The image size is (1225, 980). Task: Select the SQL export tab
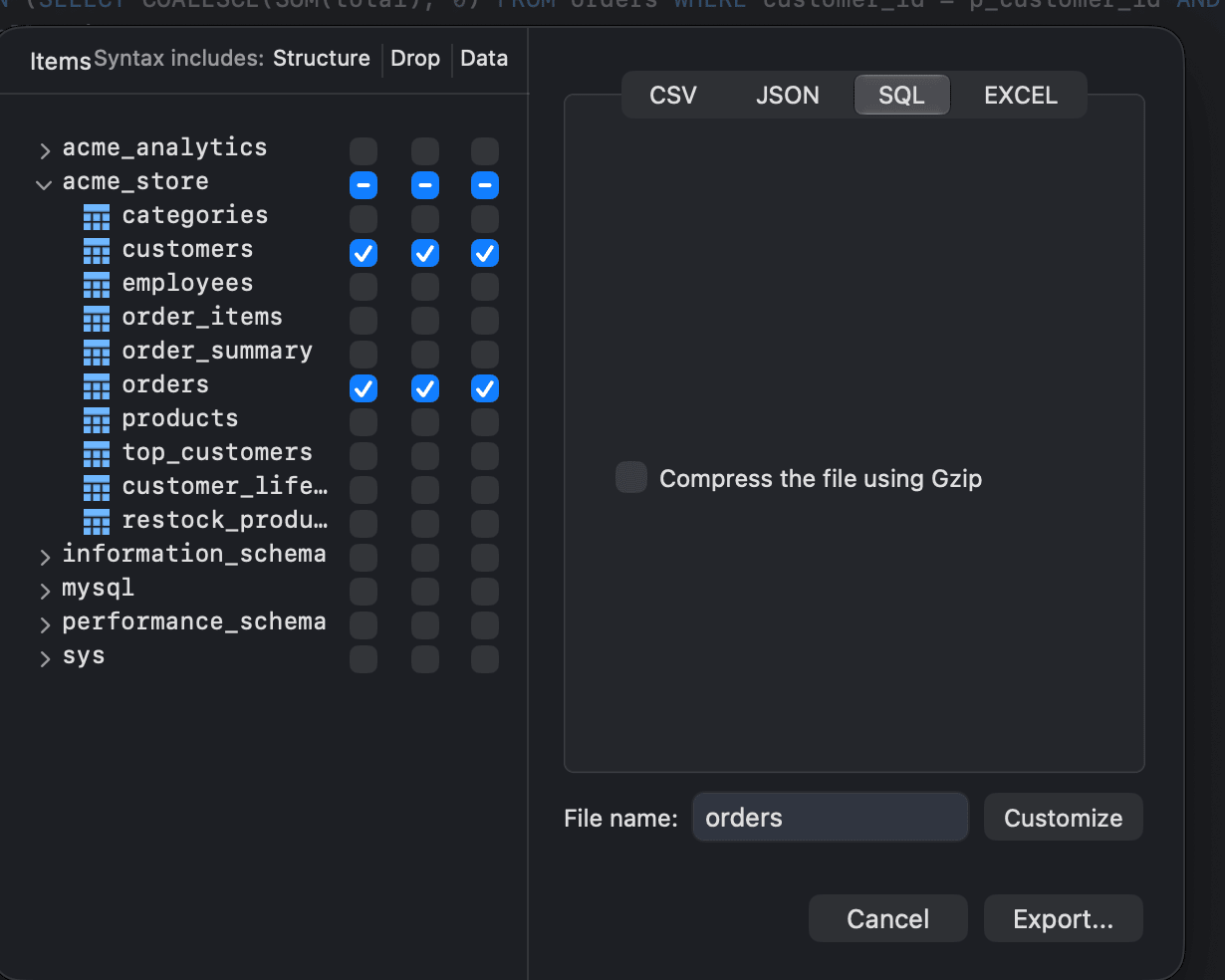point(902,96)
